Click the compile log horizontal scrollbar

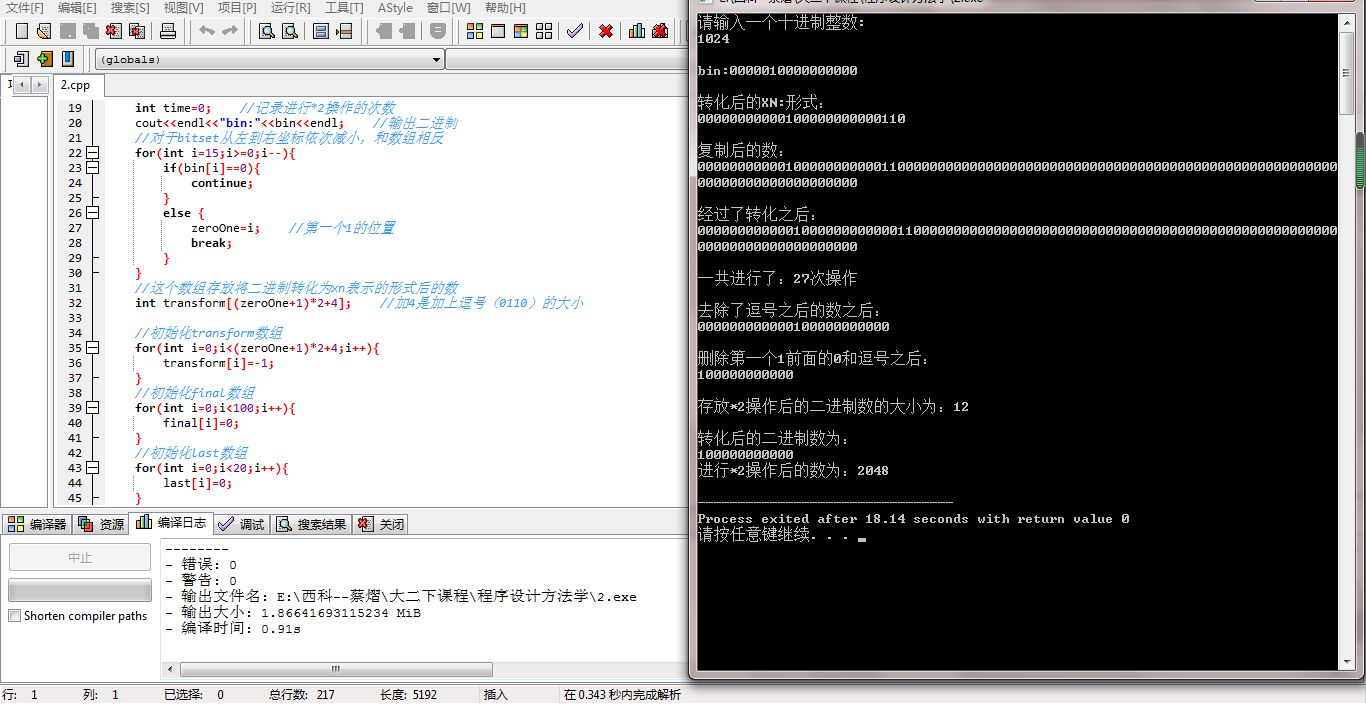coord(336,670)
